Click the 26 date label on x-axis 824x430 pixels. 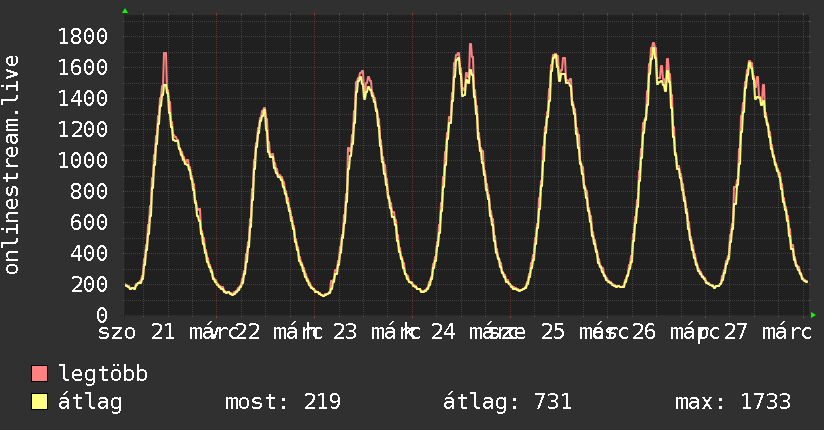point(644,332)
